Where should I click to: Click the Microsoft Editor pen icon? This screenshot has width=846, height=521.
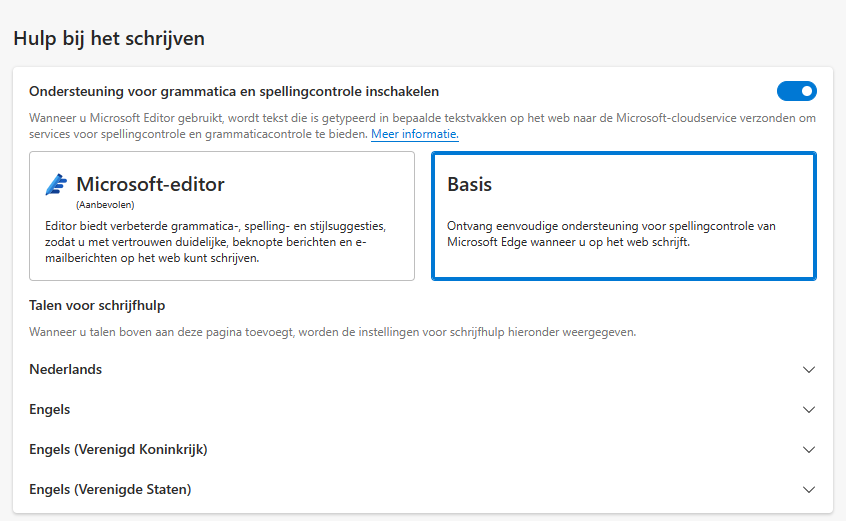point(56,184)
